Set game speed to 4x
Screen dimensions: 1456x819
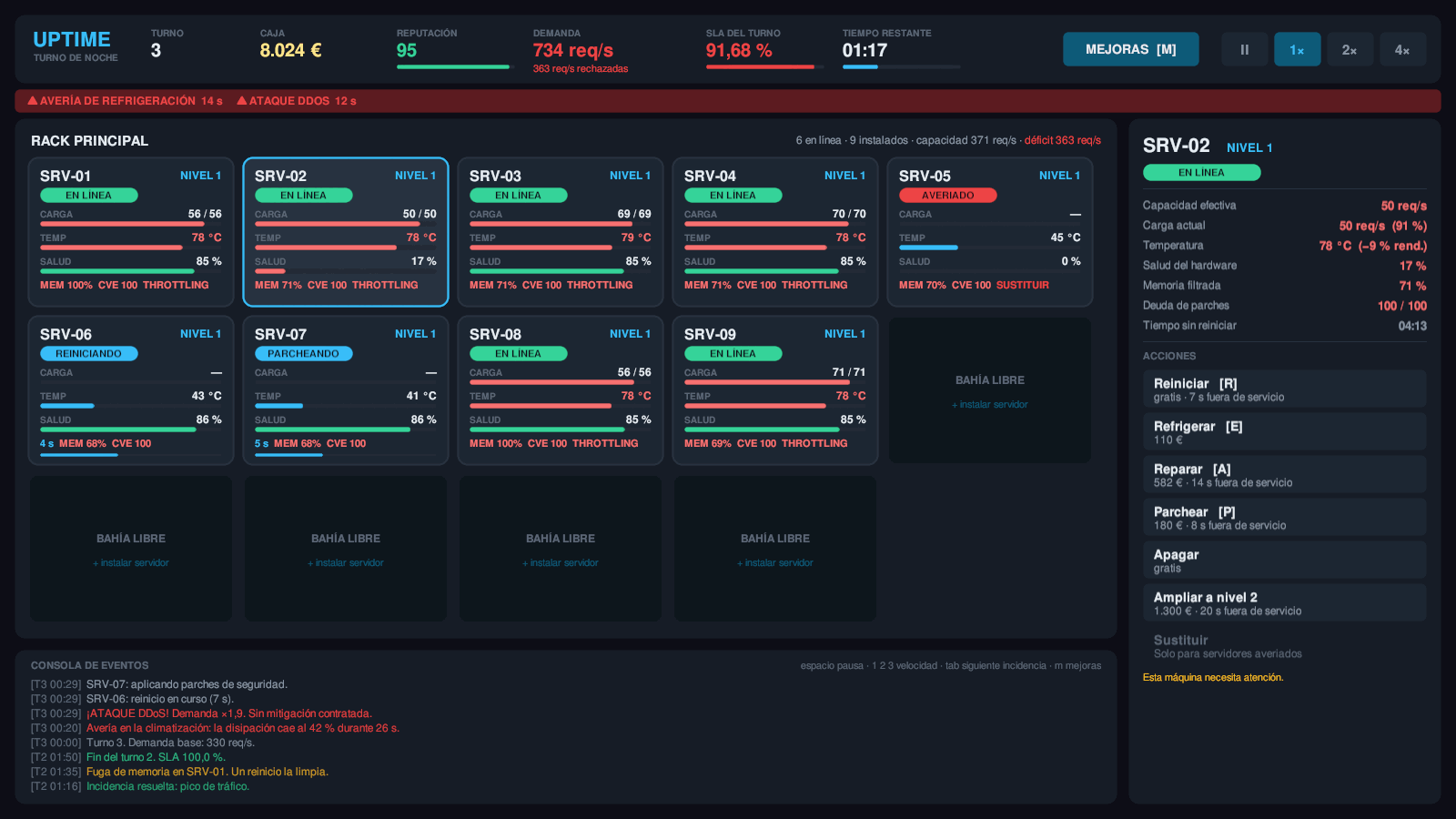point(1402,49)
